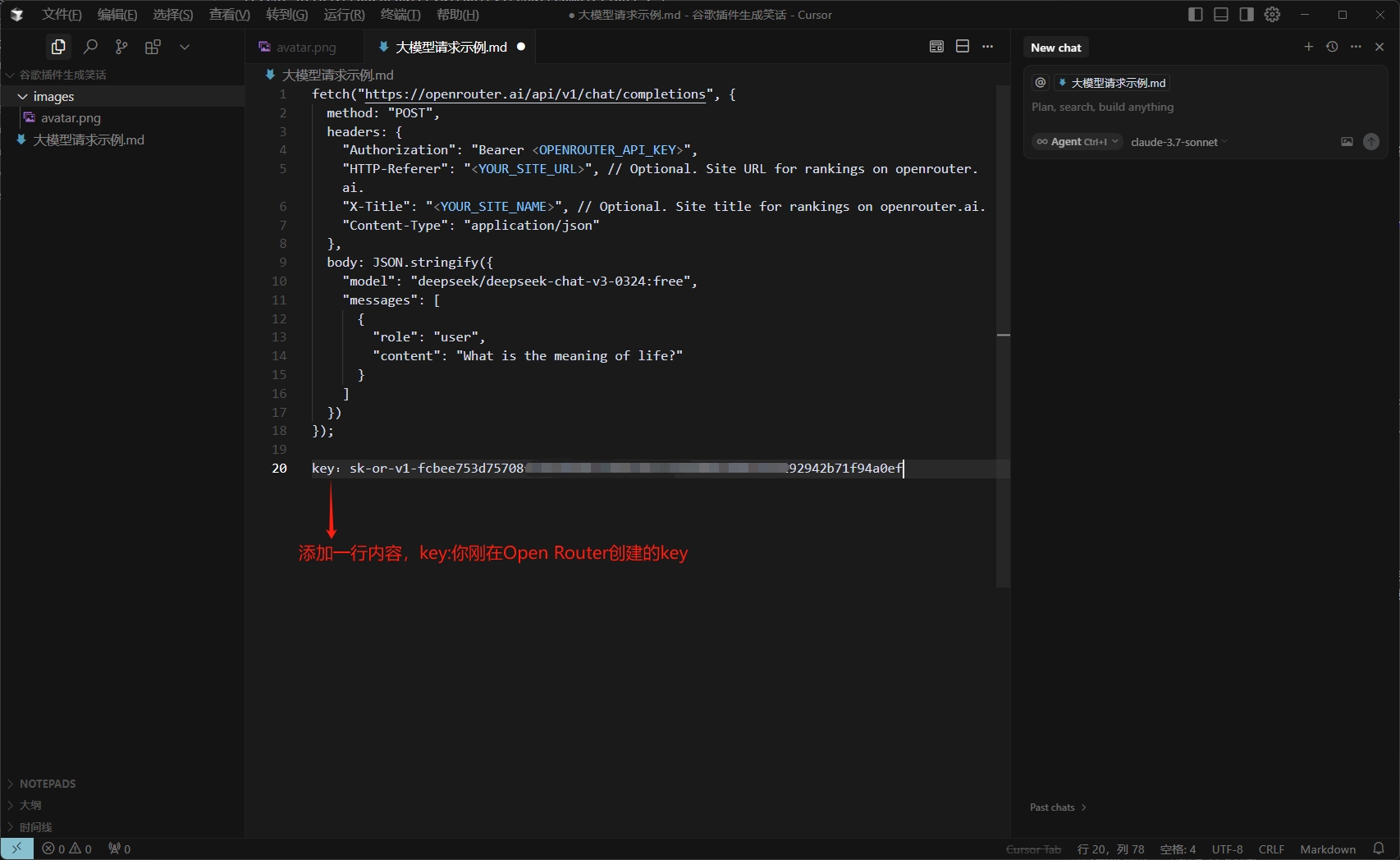Open the Search view icon

tap(90, 47)
